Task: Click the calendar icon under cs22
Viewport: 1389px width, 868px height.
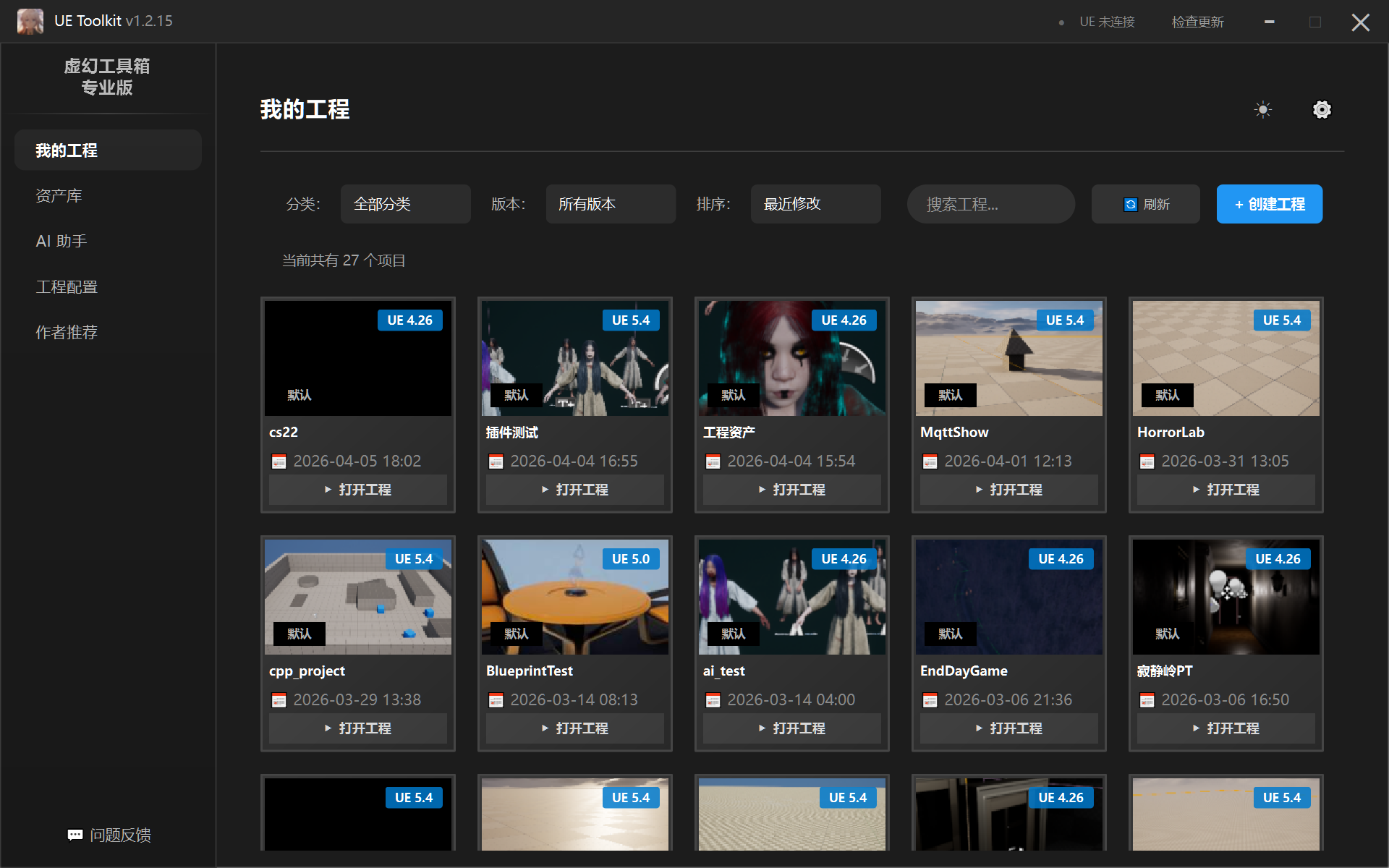Action: pos(279,461)
